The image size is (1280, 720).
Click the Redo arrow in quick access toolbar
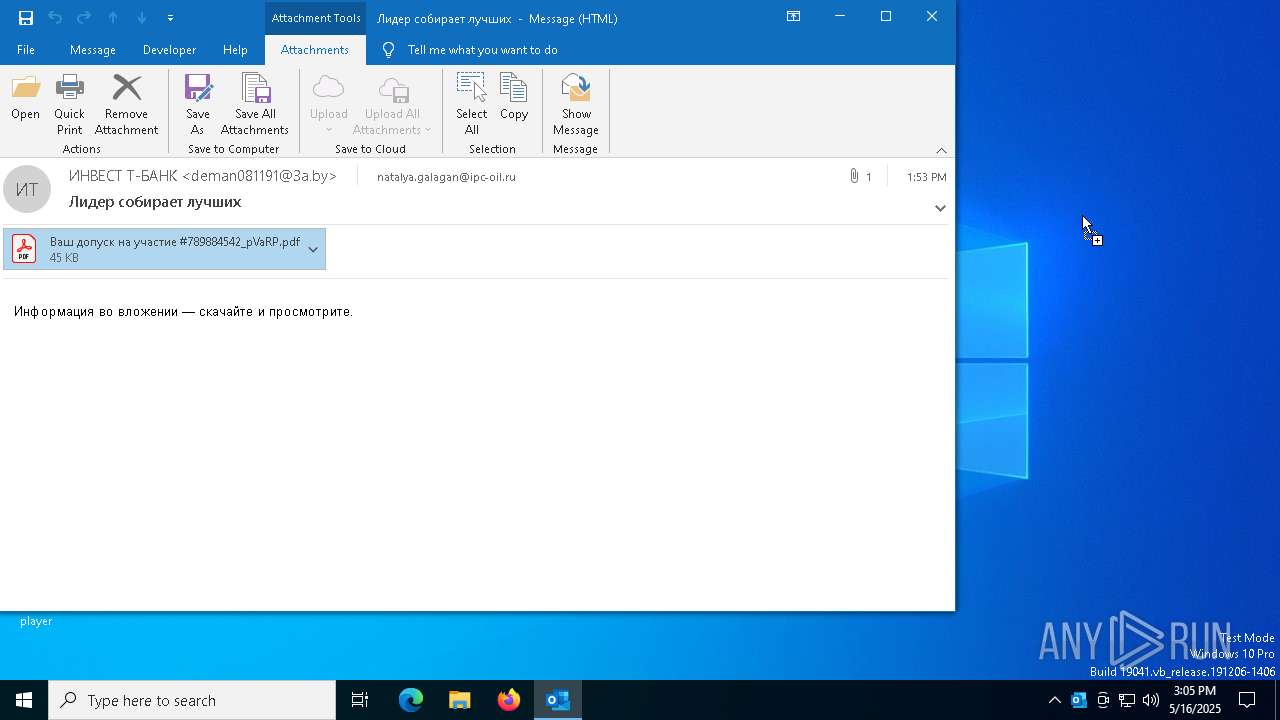pos(84,17)
